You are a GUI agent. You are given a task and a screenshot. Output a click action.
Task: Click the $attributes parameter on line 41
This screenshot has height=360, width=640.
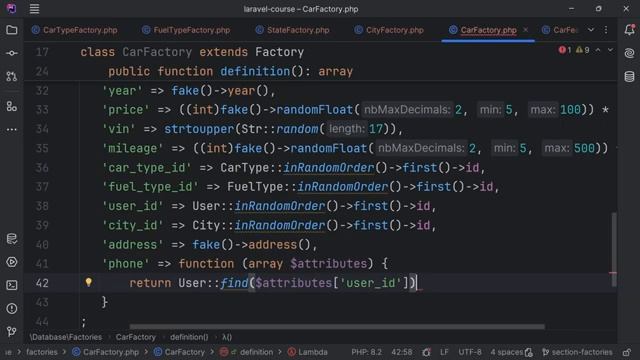click(329, 264)
